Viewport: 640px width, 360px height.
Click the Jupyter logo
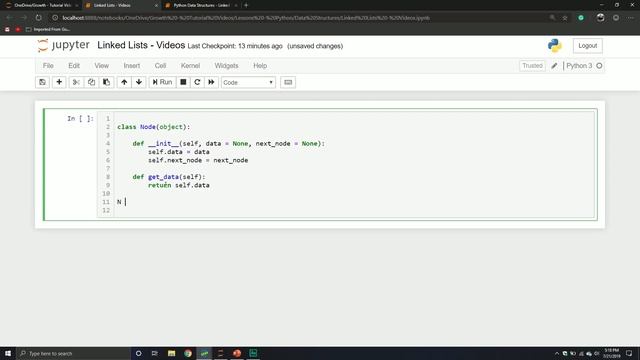click(63, 45)
